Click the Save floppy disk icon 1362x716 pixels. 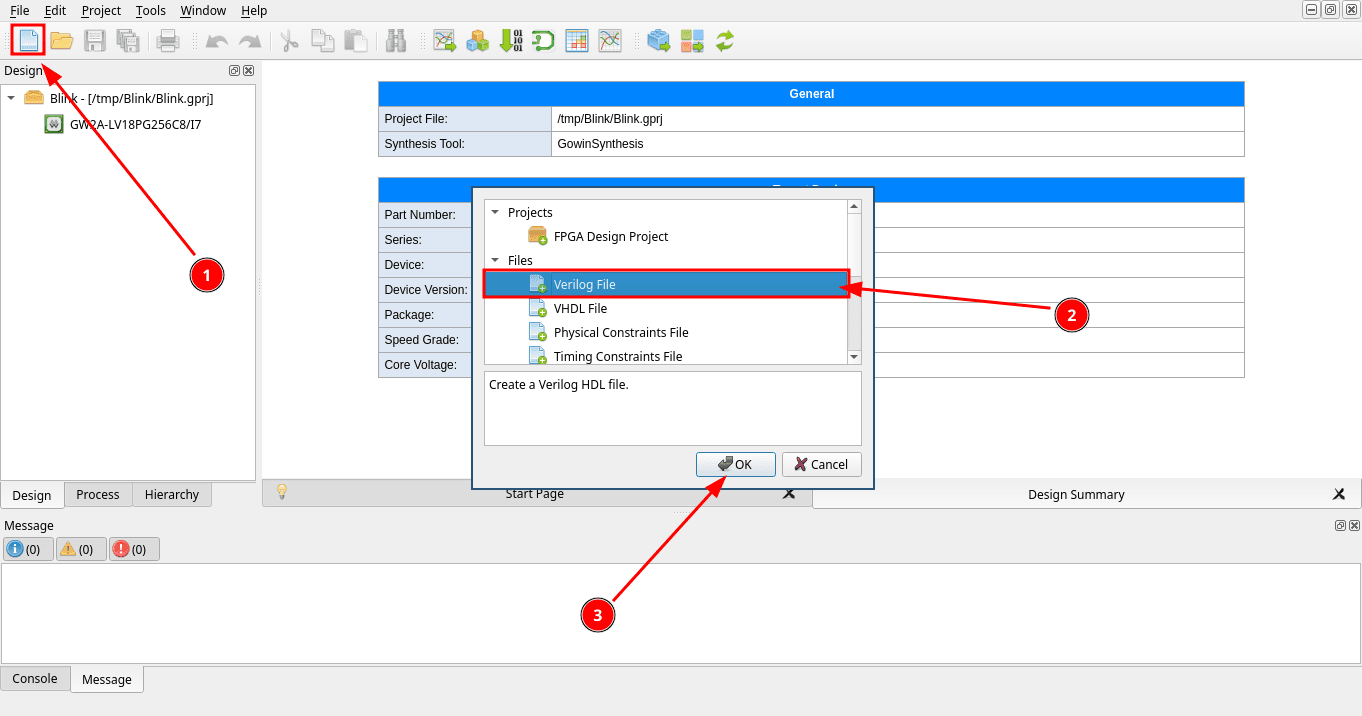[95, 40]
